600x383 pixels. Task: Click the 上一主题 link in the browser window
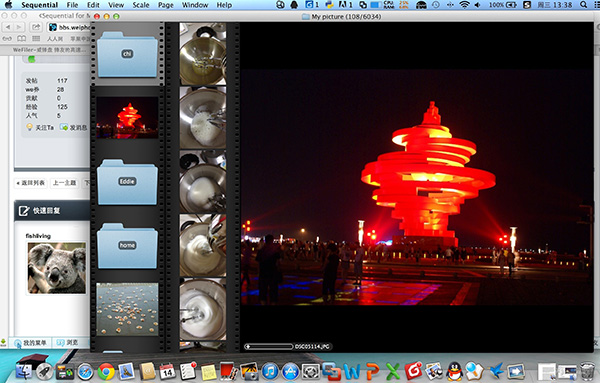coord(64,183)
